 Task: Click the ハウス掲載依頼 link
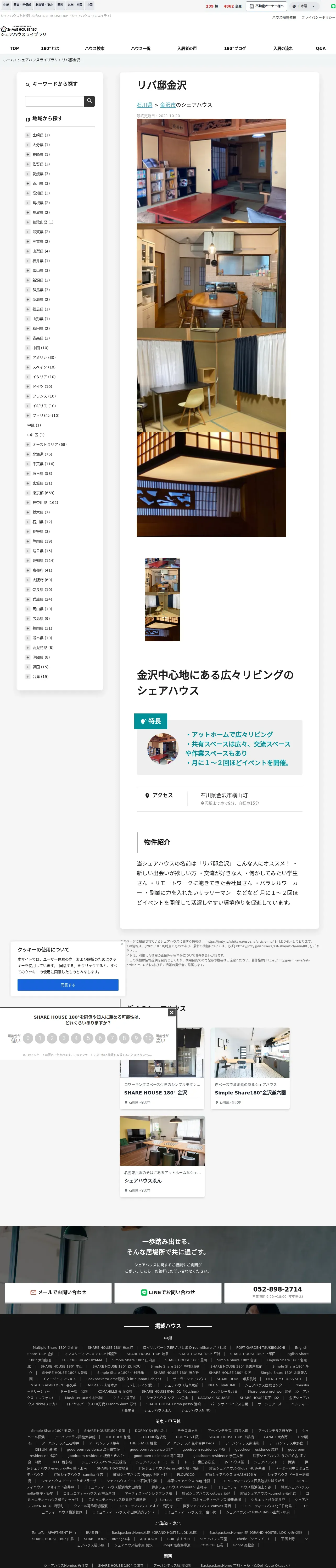click(284, 18)
